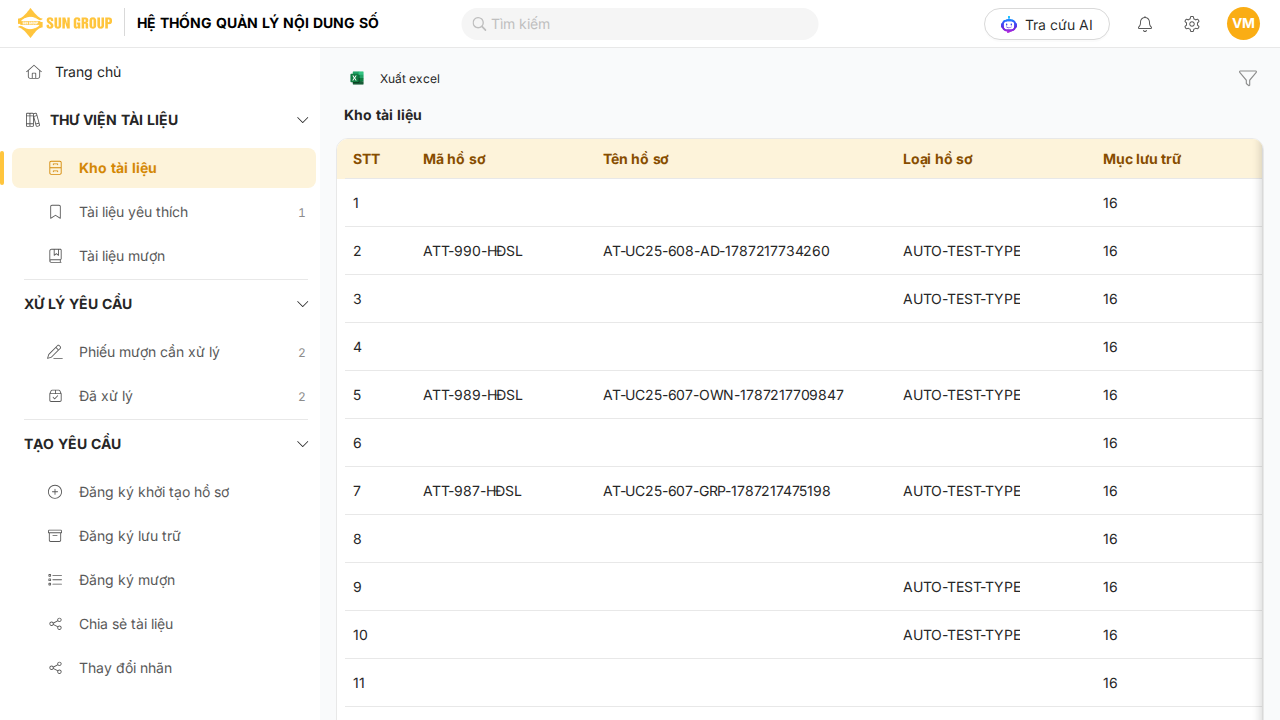Screen dimensions: 1280x720
Task: Click the search magnifier icon
Action: pyautogui.click(x=479, y=24)
